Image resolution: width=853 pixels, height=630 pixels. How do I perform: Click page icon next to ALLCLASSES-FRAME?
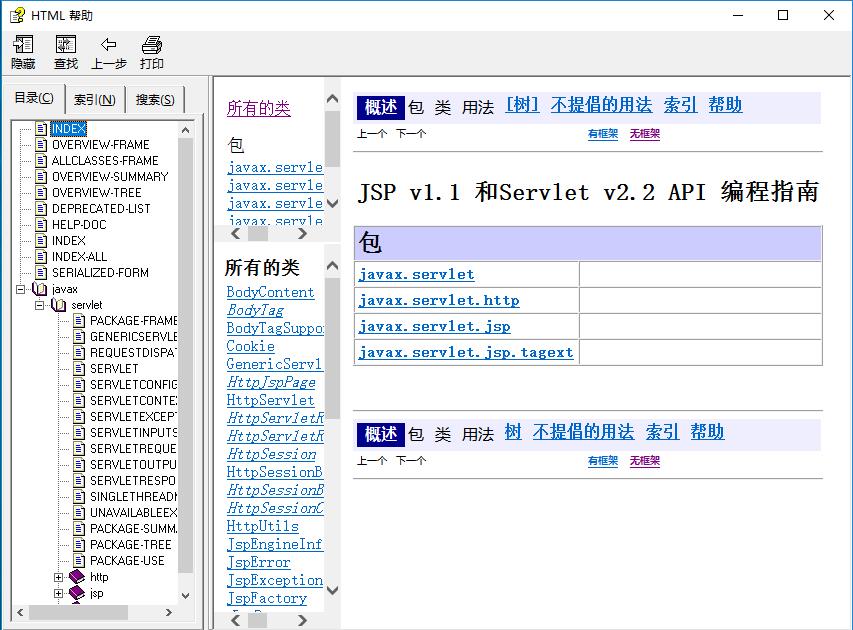(x=41, y=160)
